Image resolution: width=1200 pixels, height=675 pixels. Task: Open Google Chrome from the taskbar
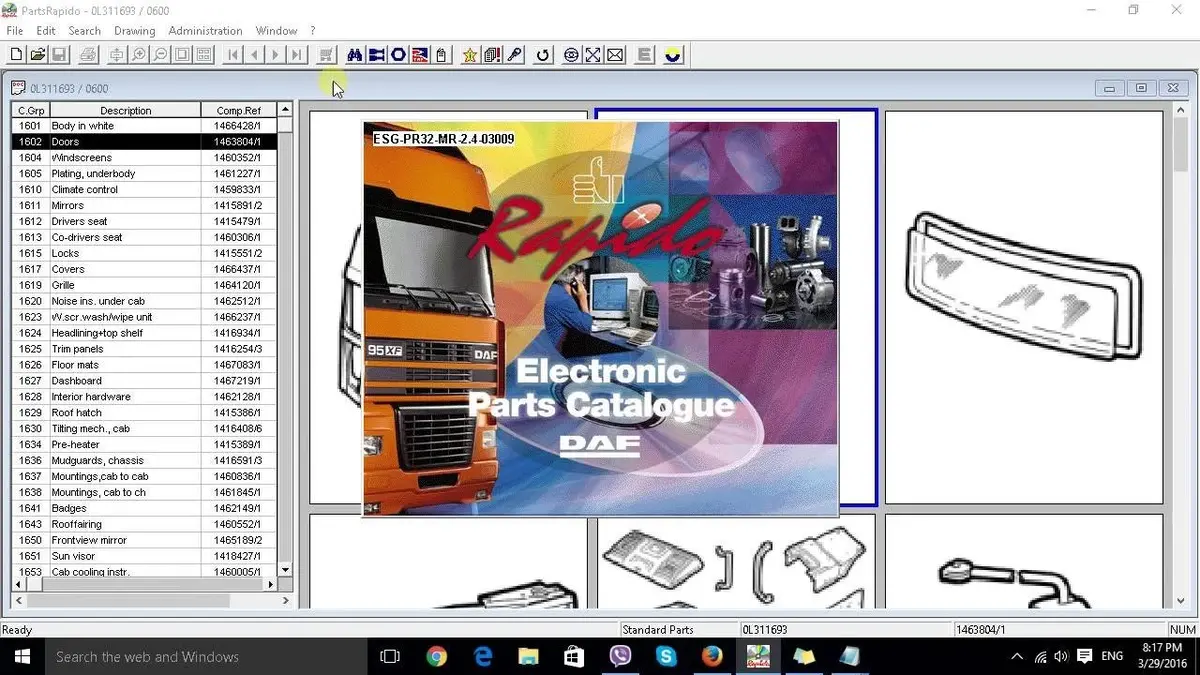437,657
